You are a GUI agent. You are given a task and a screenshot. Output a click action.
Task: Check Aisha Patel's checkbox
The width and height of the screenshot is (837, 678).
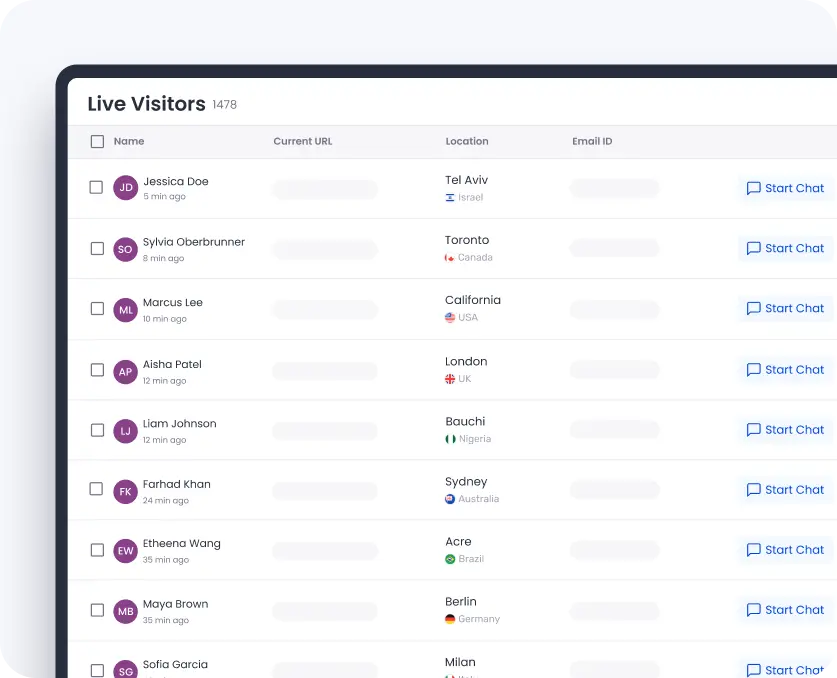click(97, 370)
